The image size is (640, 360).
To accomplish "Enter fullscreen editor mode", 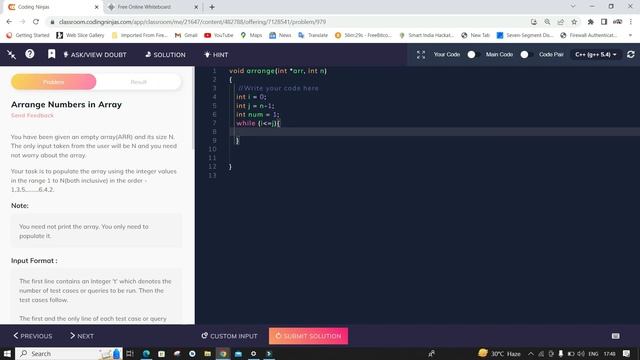I will coord(421,55).
